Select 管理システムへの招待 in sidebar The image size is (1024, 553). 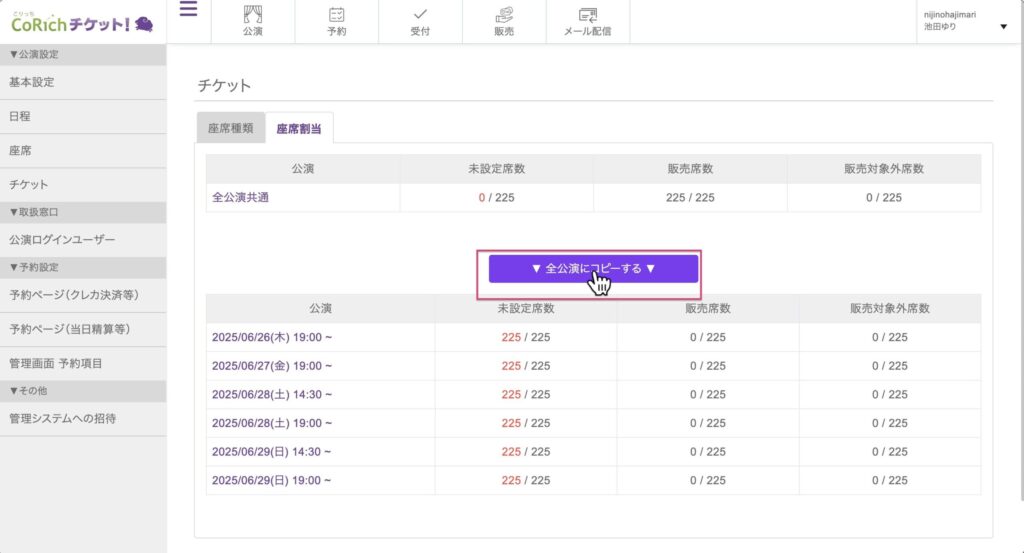point(62,418)
